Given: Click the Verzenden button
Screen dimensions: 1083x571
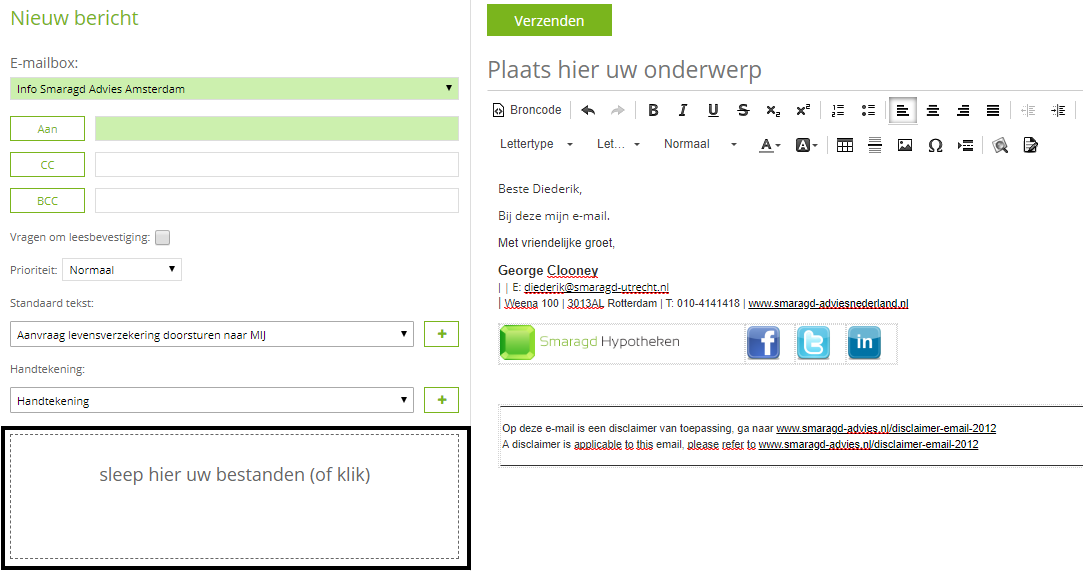Looking at the screenshot, I should tap(549, 20).
